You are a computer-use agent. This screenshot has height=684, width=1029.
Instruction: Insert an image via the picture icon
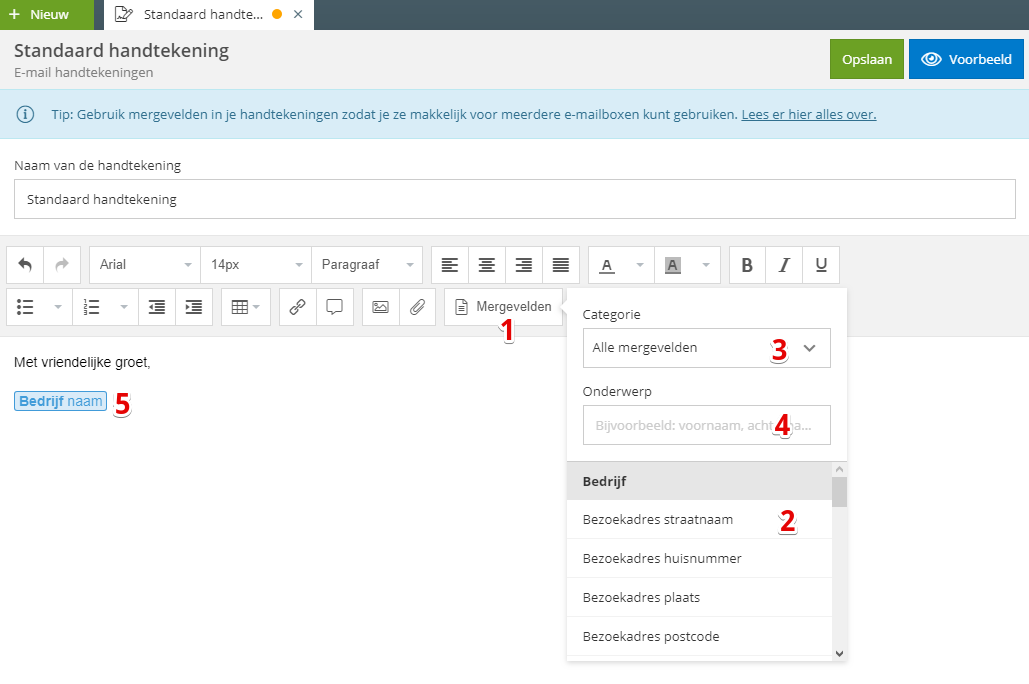pyautogui.click(x=381, y=307)
